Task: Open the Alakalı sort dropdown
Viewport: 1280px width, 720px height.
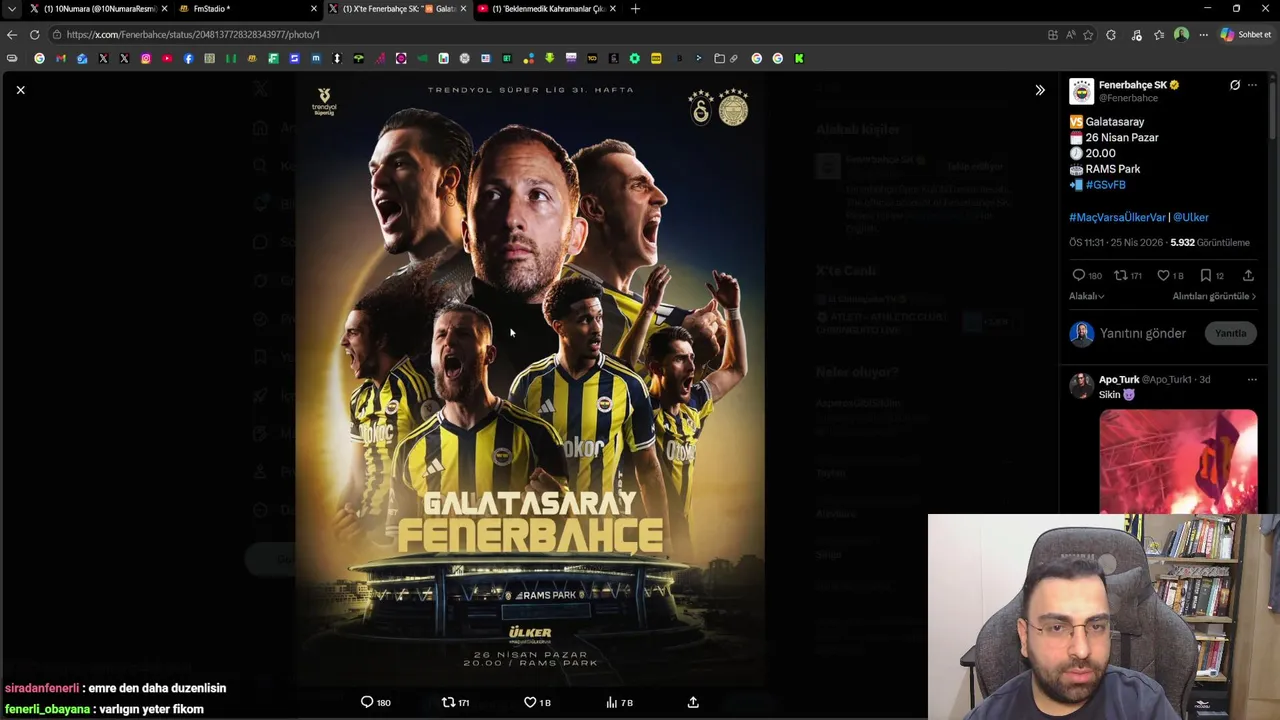Action: [1087, 296]
